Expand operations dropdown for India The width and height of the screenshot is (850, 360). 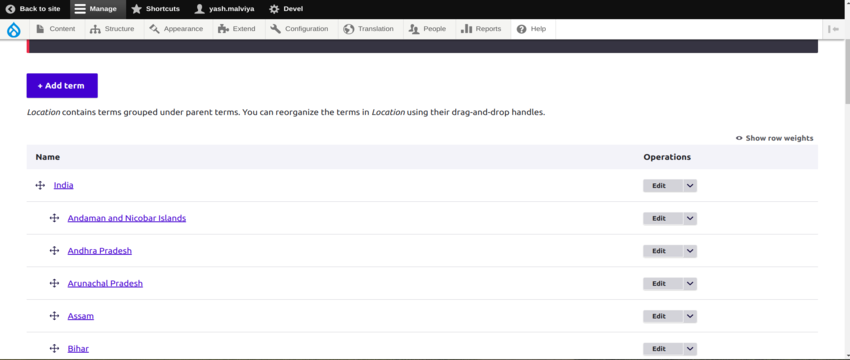pyautogui.click(x=690, y=185)
